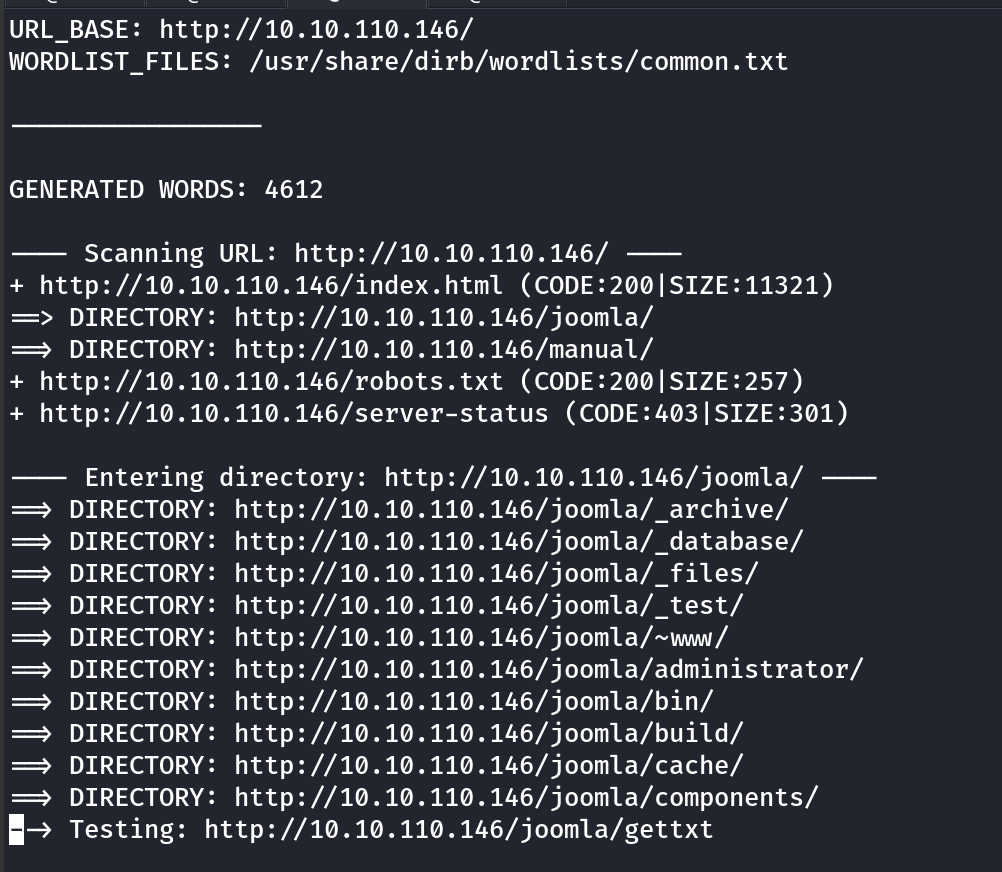Open the joomla/_test/ directory link

[x=489, y=605]
